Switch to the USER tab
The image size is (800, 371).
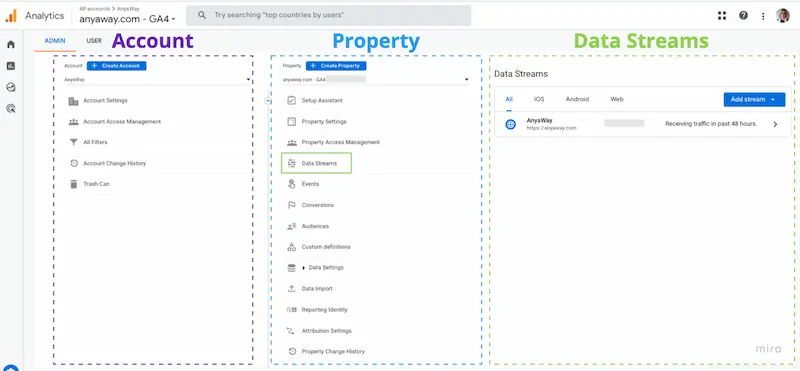94,41
